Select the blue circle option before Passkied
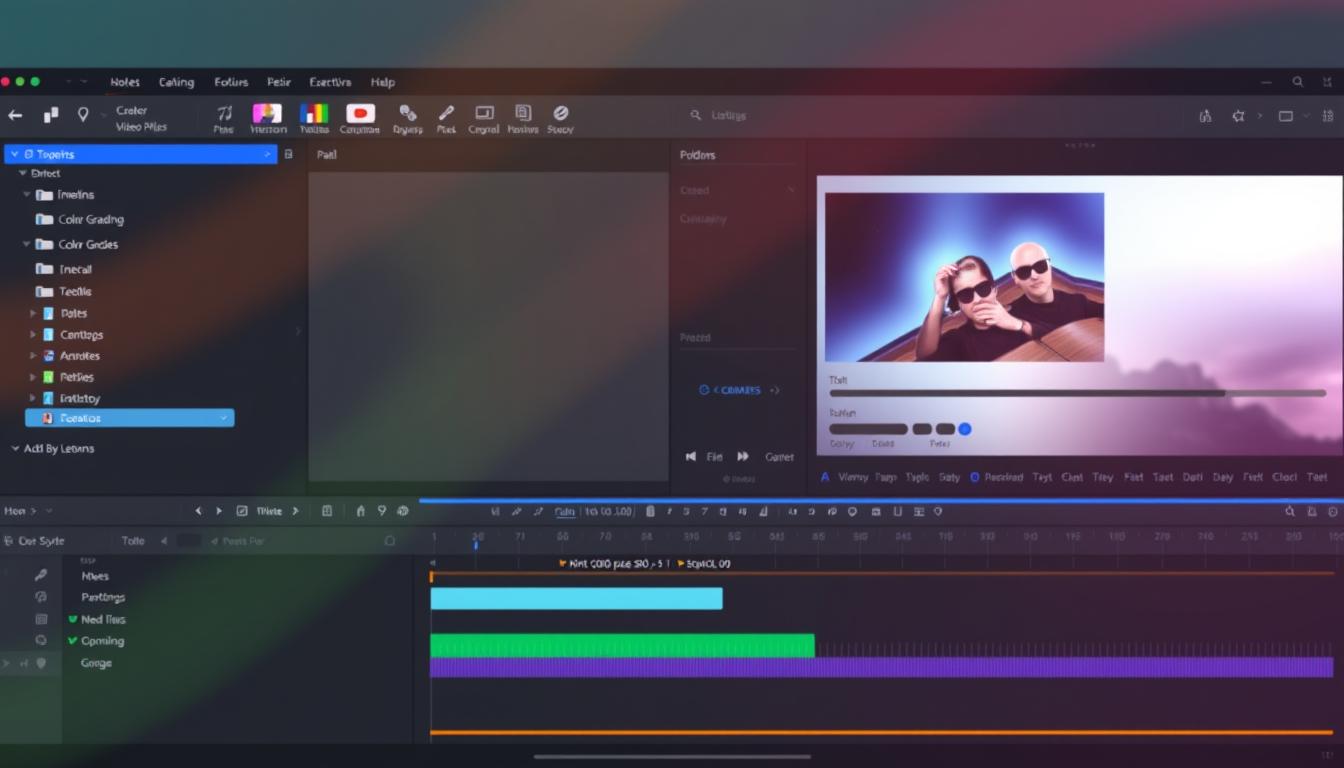Viewport: 1344px width, 768px height. [975, 477]
